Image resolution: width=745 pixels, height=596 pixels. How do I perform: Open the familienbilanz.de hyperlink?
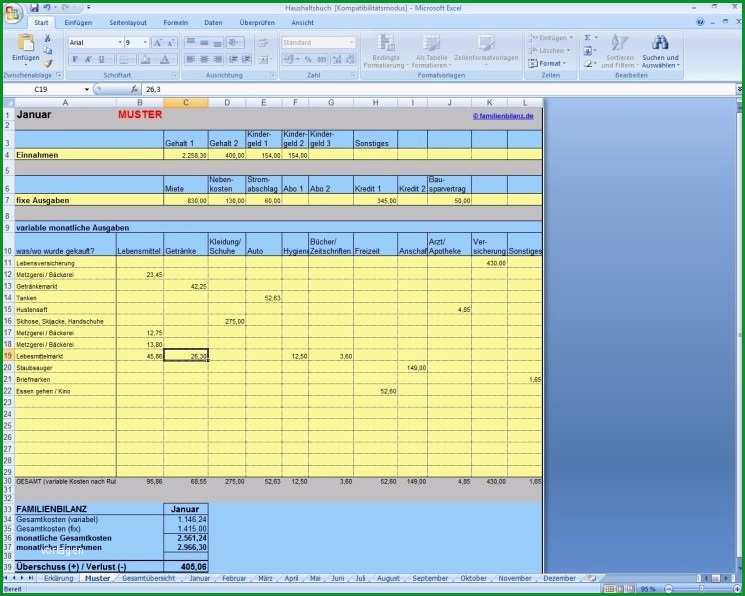(x=503, y=116)
